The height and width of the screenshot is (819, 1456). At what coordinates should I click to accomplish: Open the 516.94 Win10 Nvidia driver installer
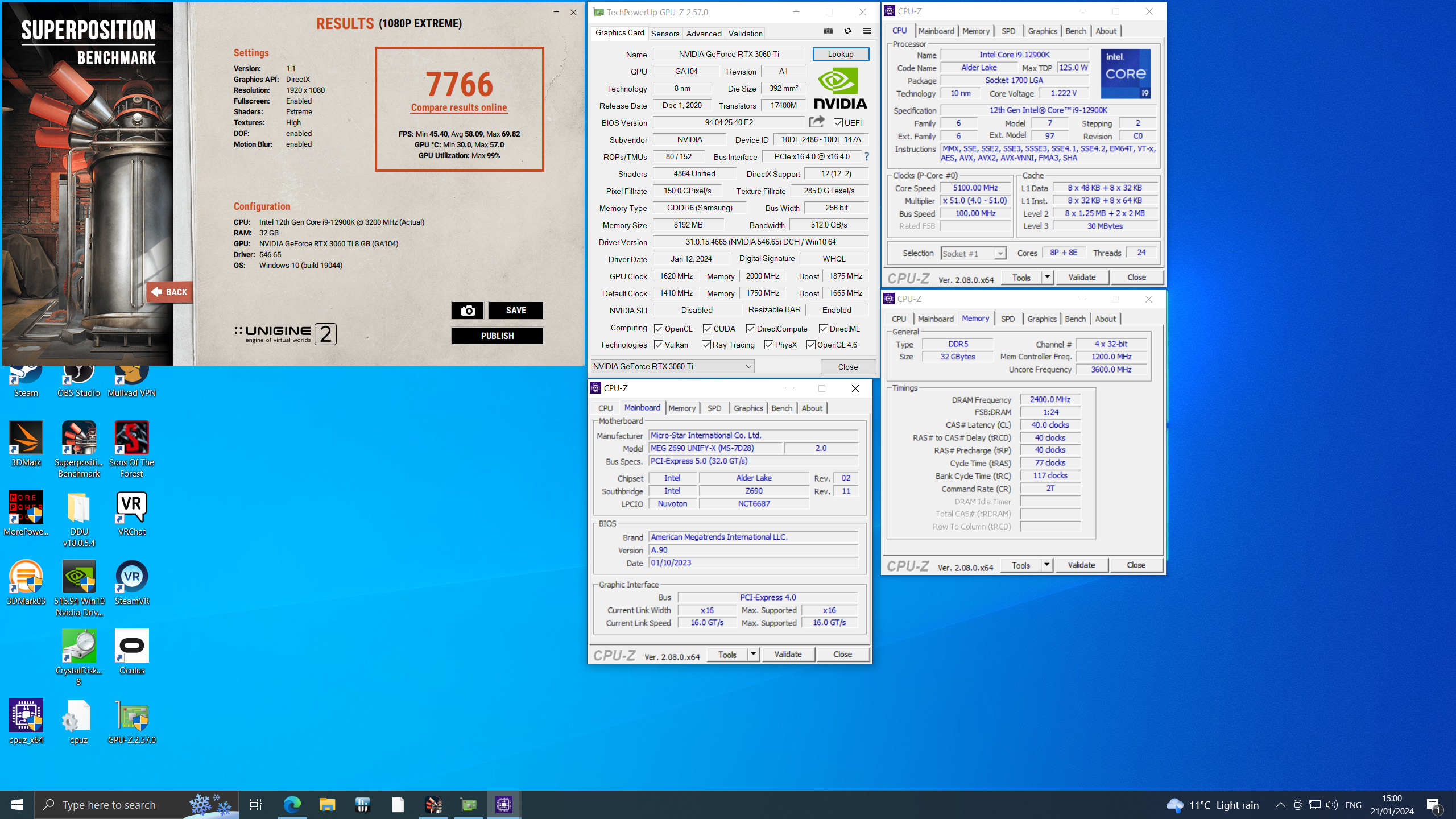tap(79, 589)
